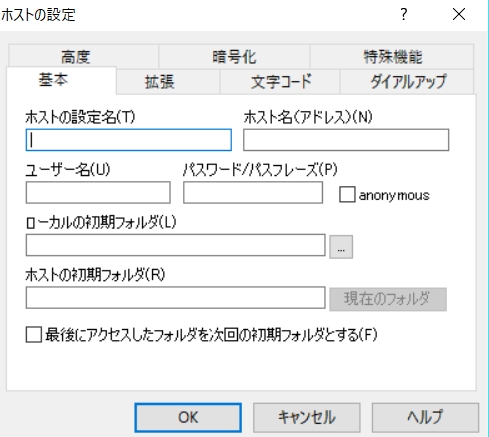Viewport: 489px width, 437px height.
Task: Toggle 最後にアクセスしたフォルダ checkbox
Action: pos(34,335)
